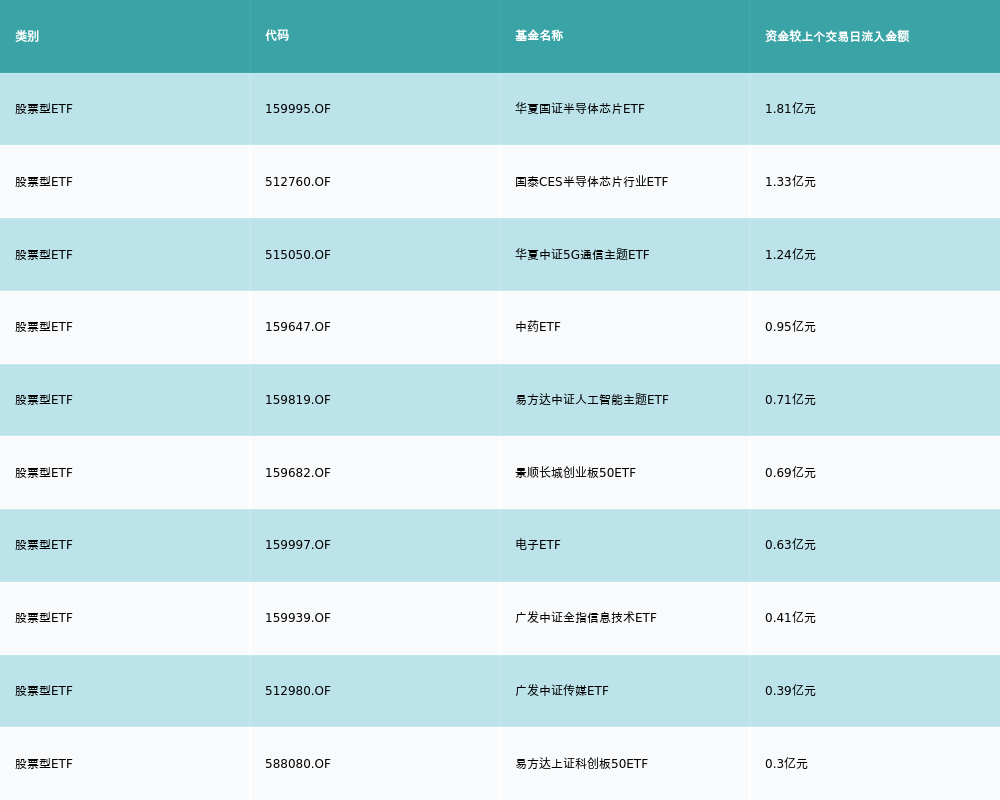The width and height of the screenshot is (1000, 800).
Task: Select code 159647.OF
Action: (298, 327)
